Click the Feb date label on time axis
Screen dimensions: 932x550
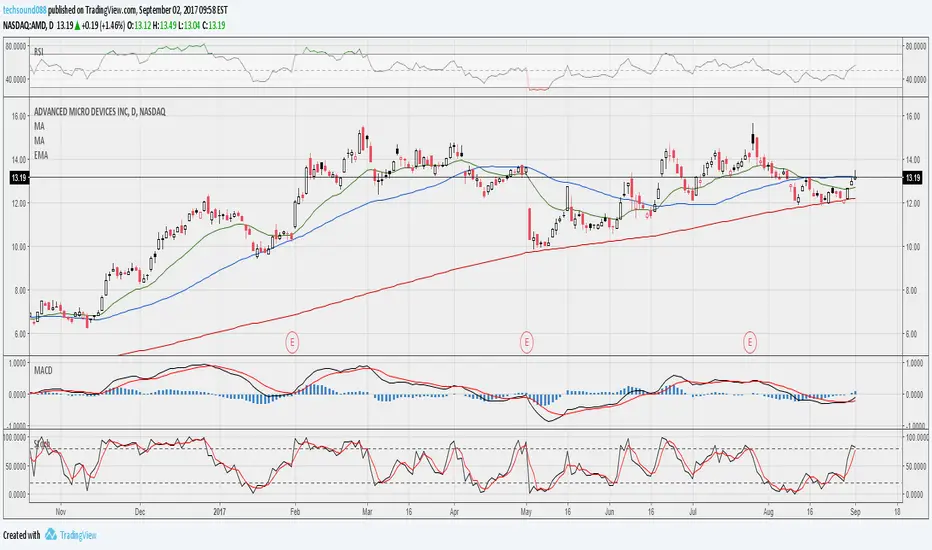click(x=295, y=511)
